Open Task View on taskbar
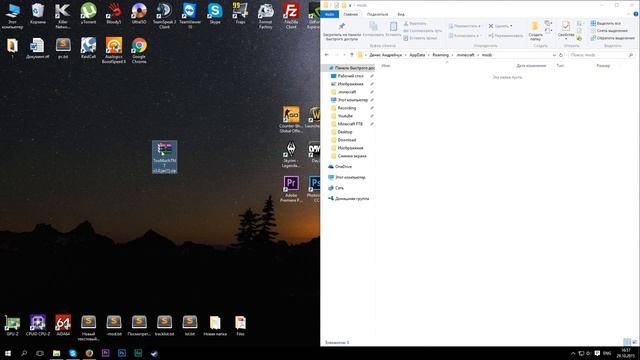The image size is (640, 360). (x=40, y=353)
